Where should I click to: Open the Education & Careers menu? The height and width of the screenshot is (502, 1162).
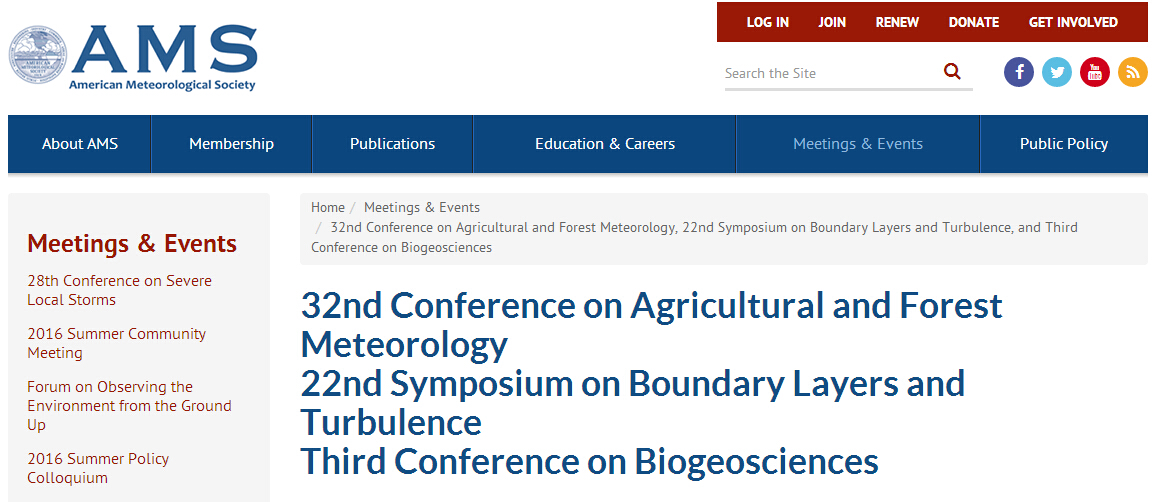[605, 144]
